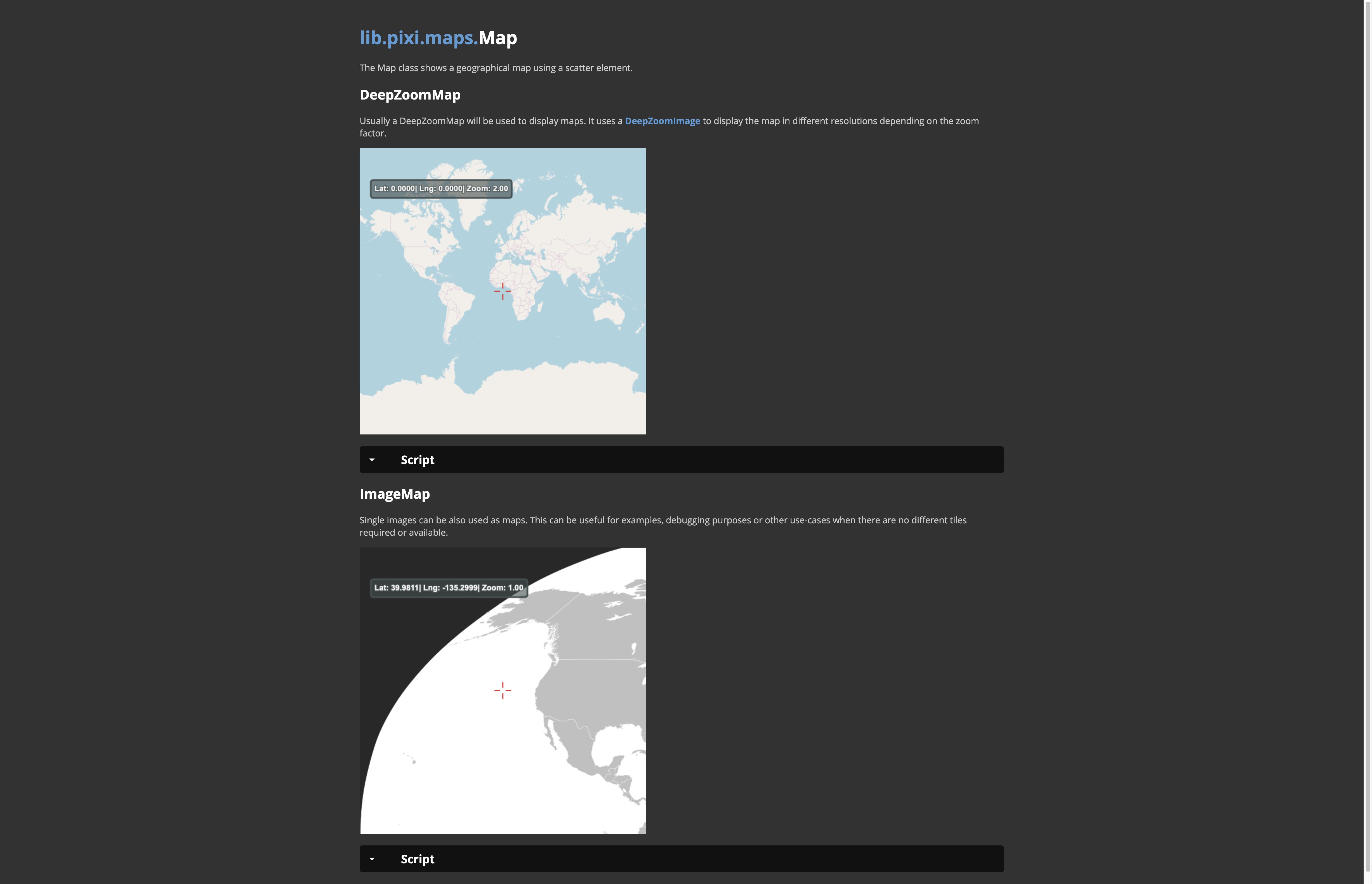Click the ImageMap section heading
Screen dimensions: 1372x884
coord(394,494)
